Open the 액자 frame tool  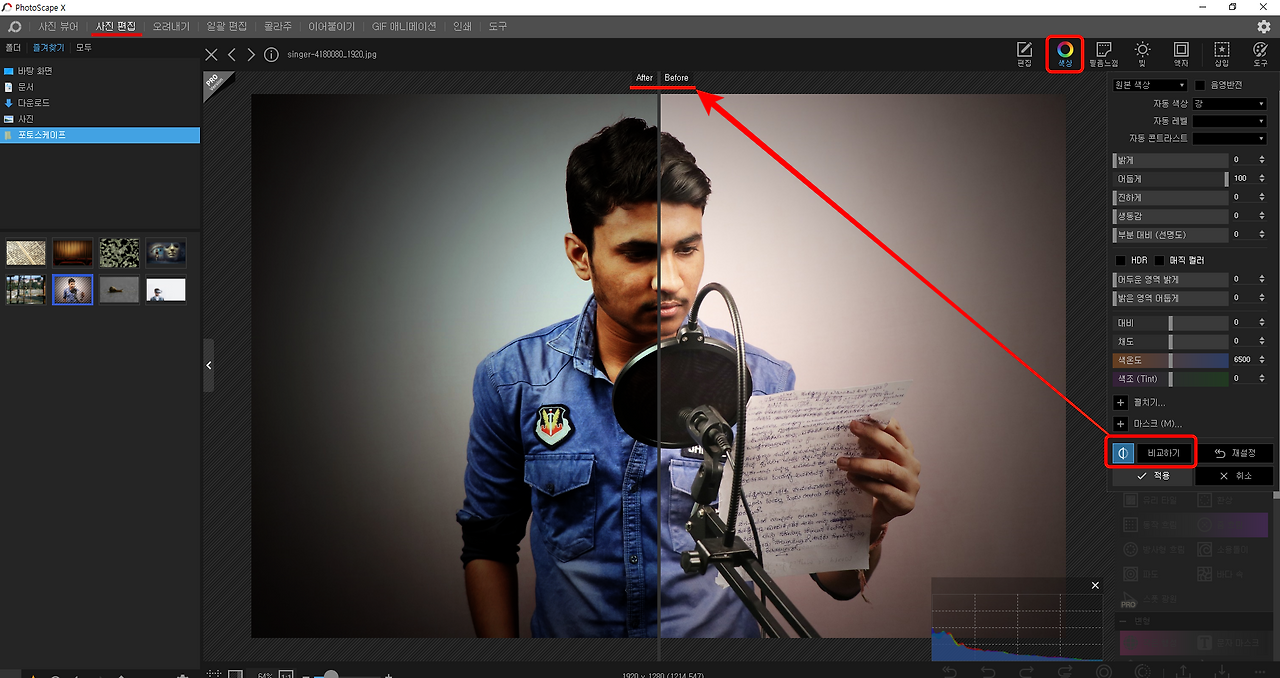[1181, 54]
